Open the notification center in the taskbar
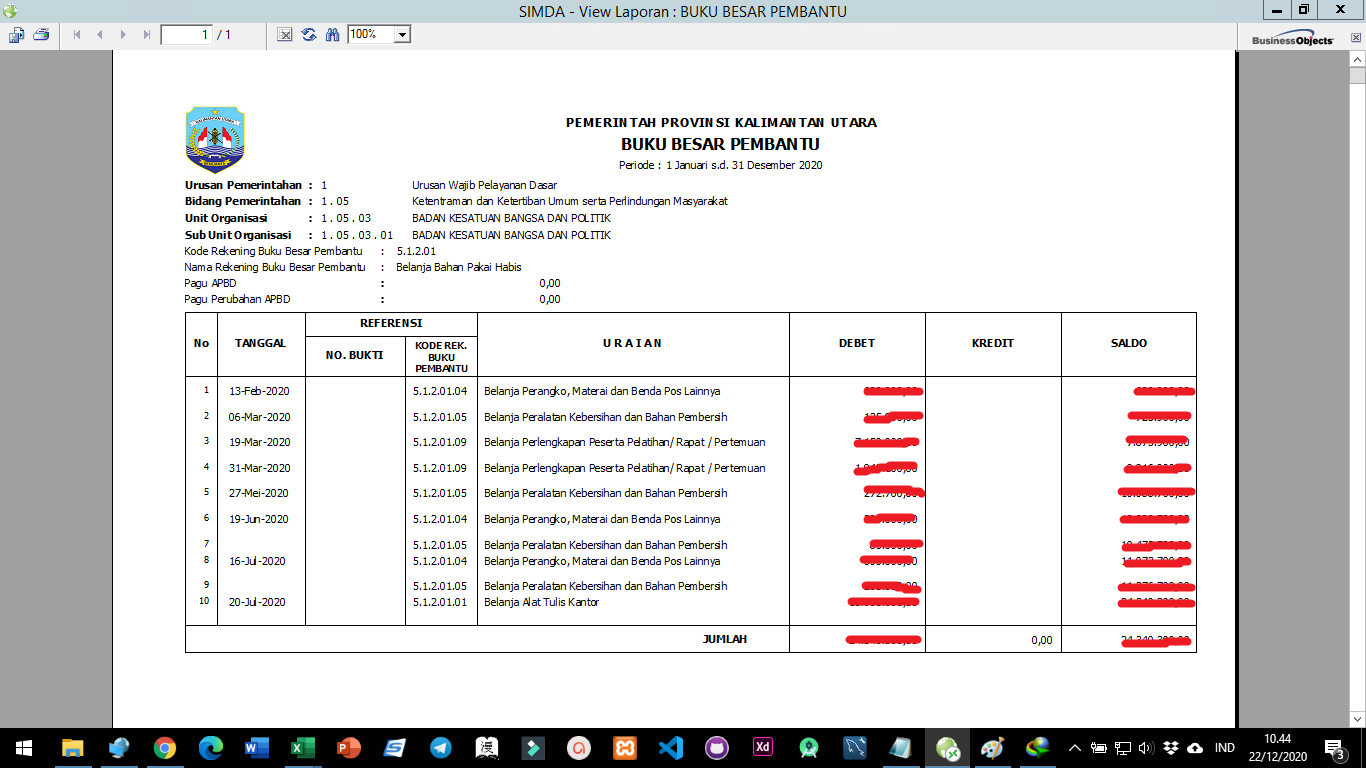The height and width of the screenshot is (768, 1366). (x=1334, y=747)
